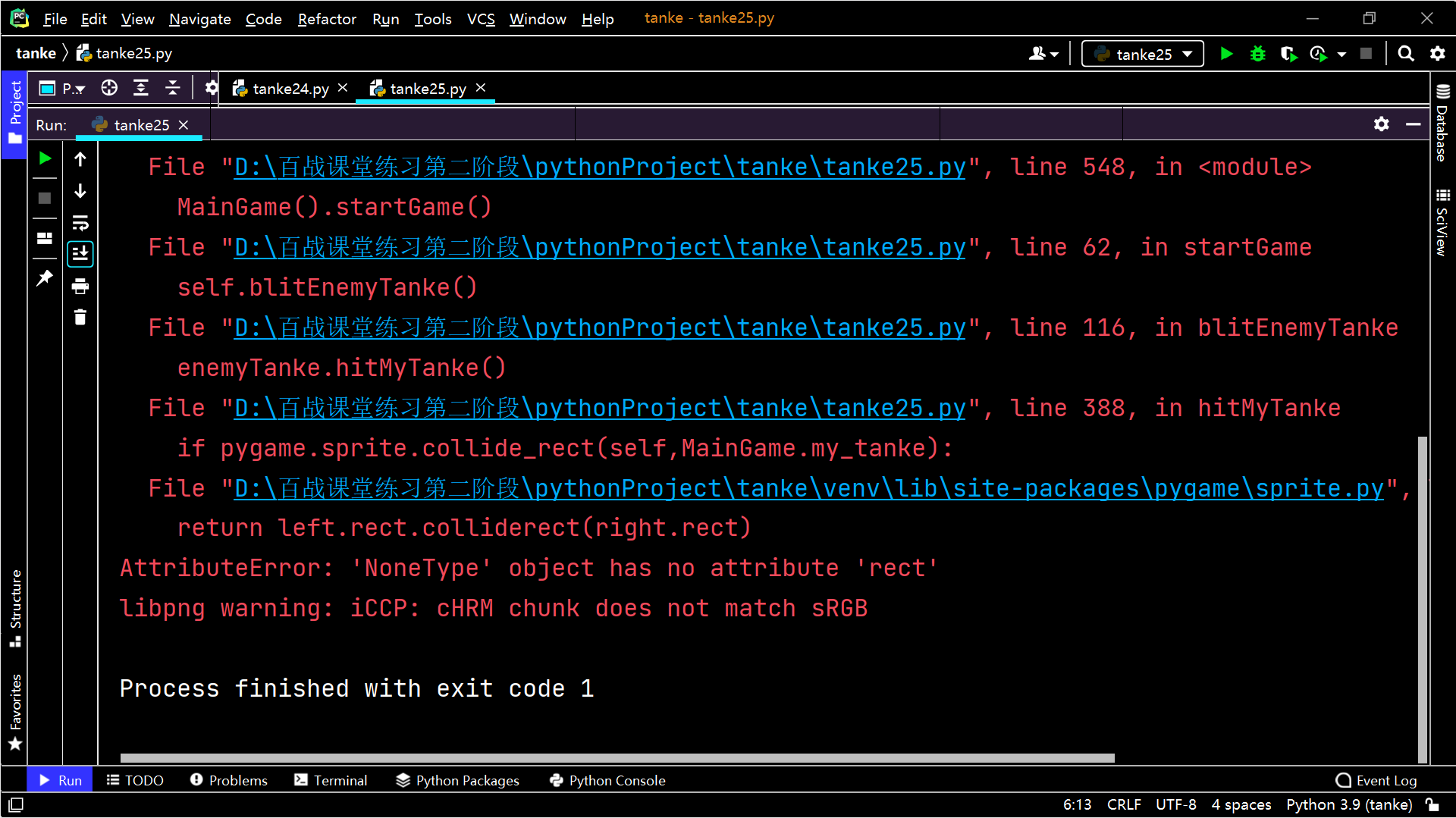Toggle scroll to end of console
Screen dimensions: 1456x818
pyautogui.click(x=80, y=254)
